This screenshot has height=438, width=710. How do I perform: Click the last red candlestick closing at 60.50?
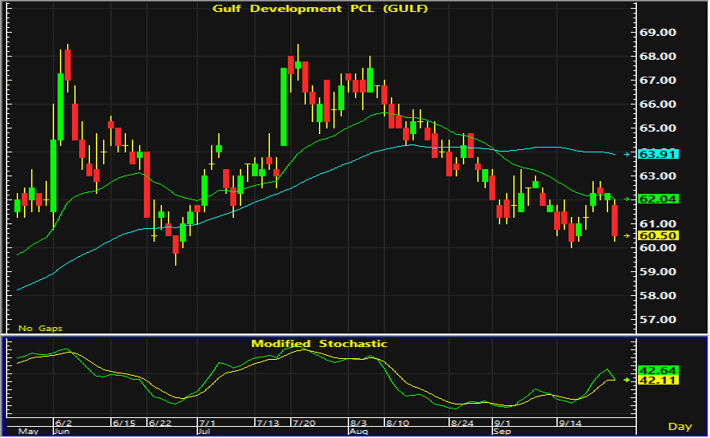click(x=614, y=220)
